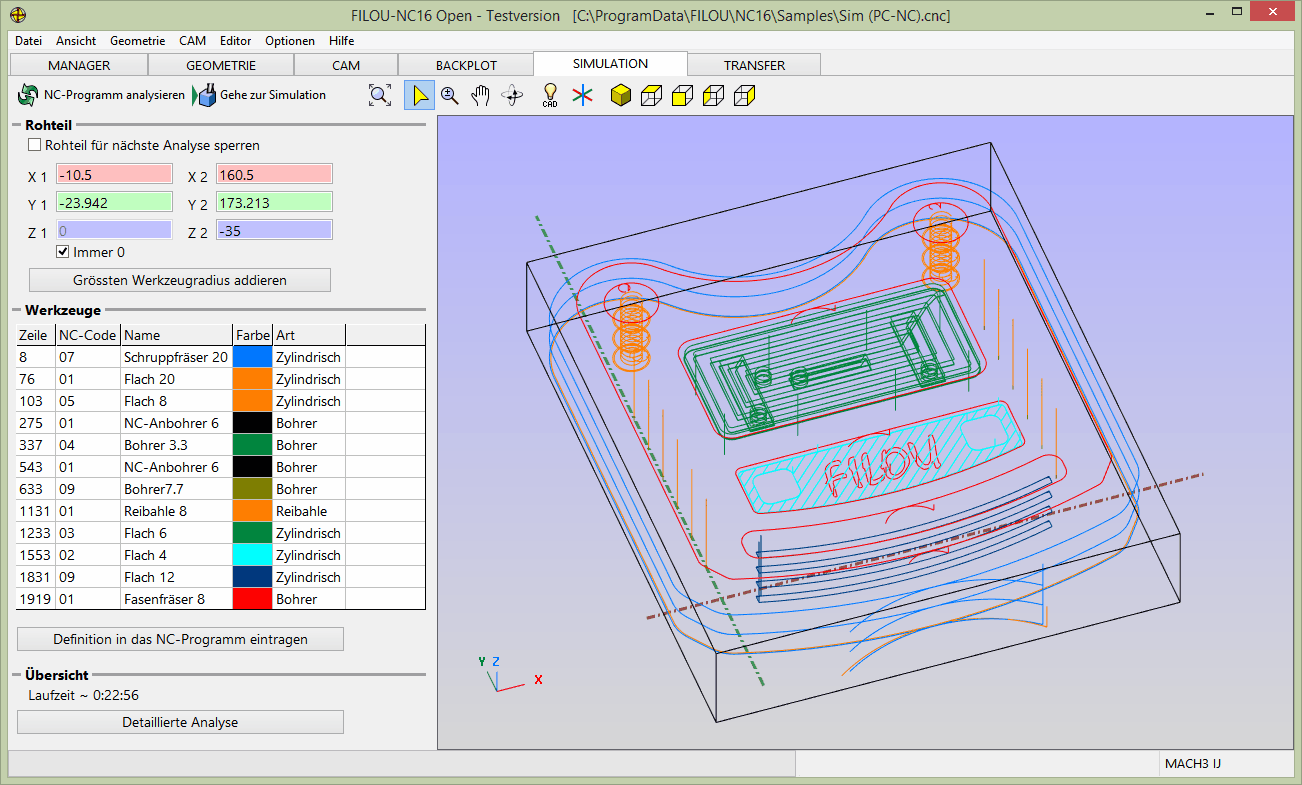Click blue color swatch of Schruppfräser 20
Image resolution: width=1302 pixels, height=785 pixels.
[252, 357]
